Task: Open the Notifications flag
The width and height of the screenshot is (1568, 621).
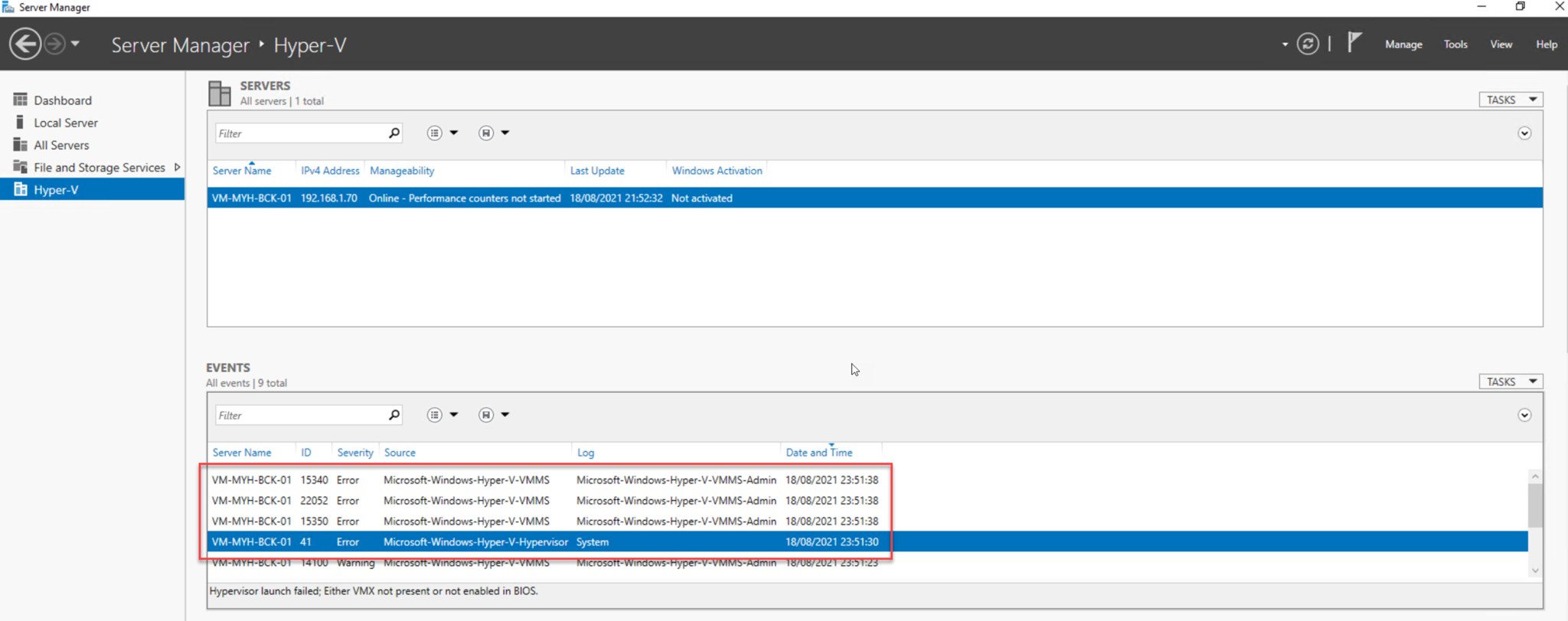Action: (x=1354, y=42)
